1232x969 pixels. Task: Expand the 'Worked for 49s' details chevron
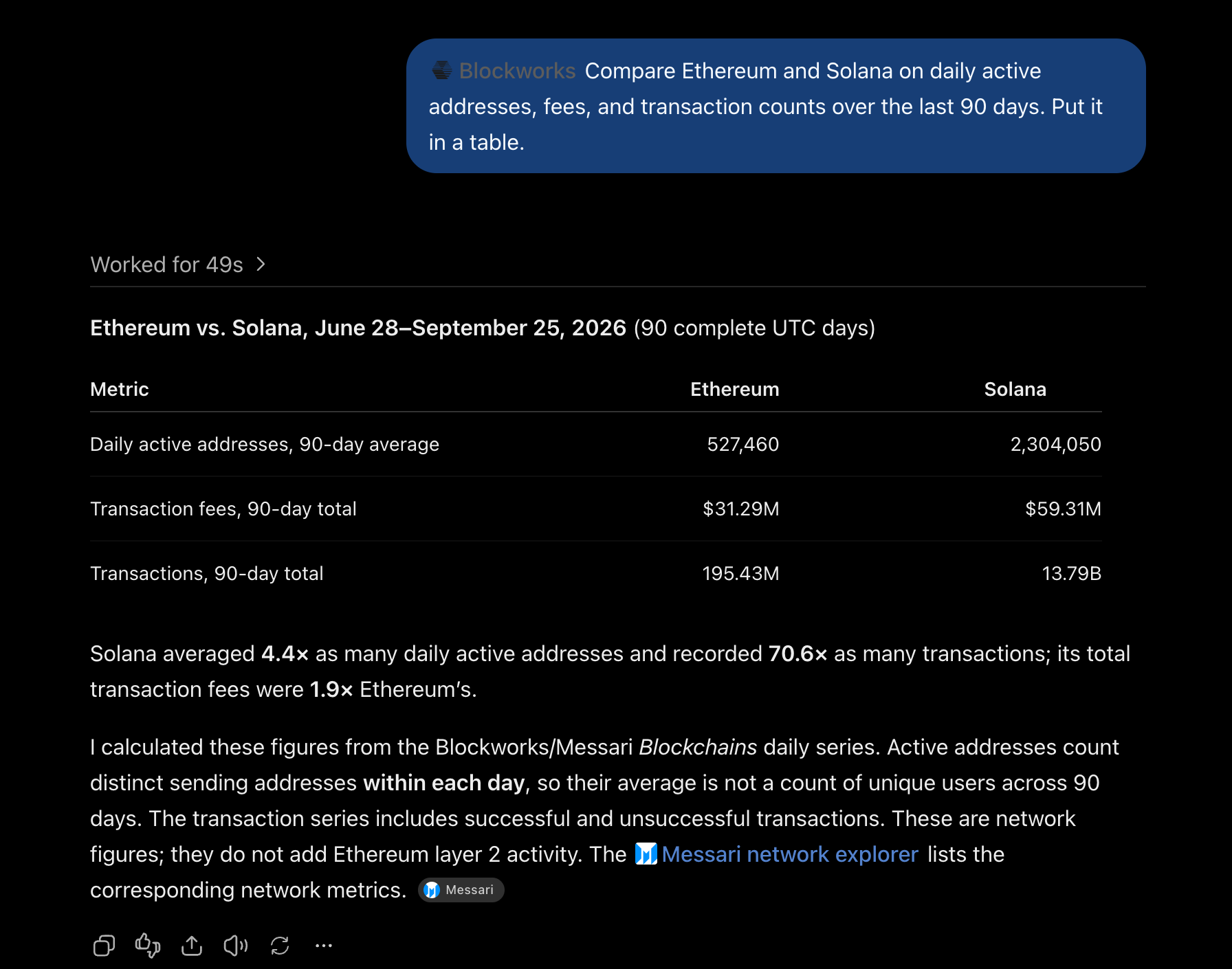(261, 264)
